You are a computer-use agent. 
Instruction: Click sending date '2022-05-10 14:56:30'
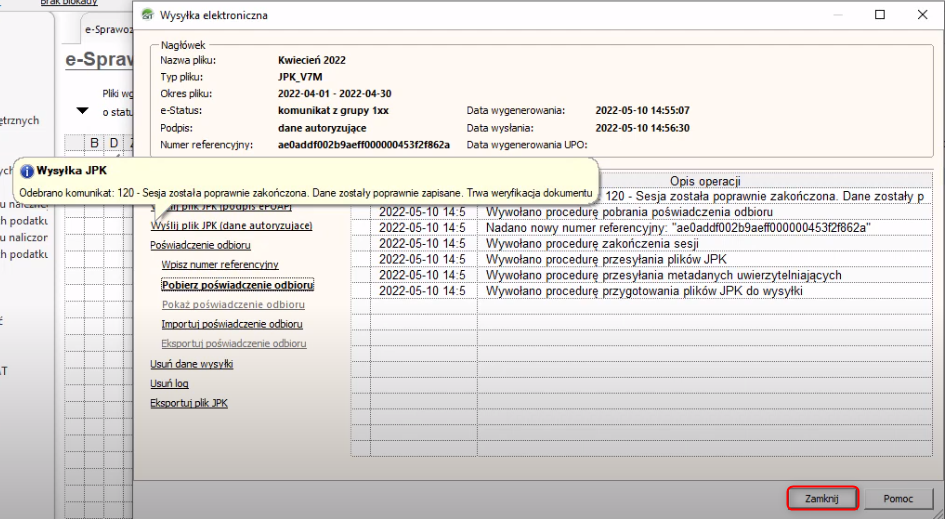[x=642, y=128]
